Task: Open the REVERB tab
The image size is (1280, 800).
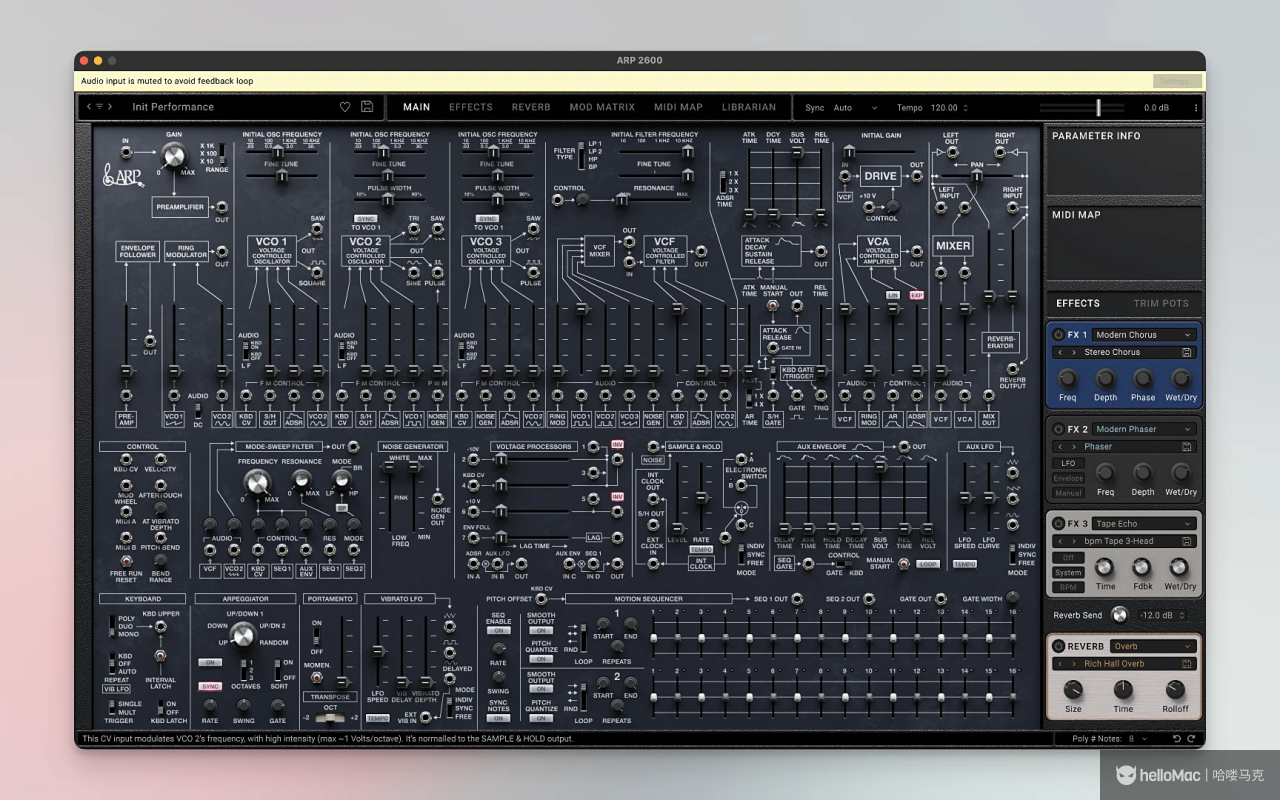Action: pos(531,107)
